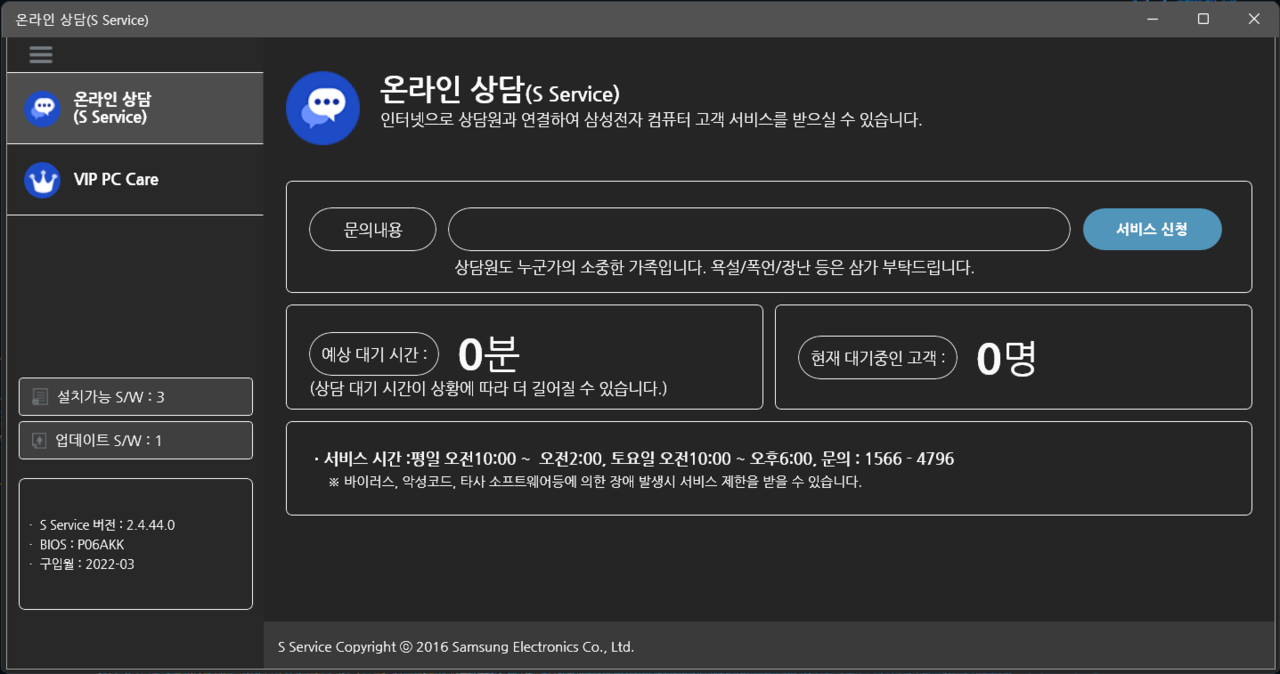Click the update icon beside 업데이트 S/W
This screenshot has width=1280, height=674.
pos(40,440)
